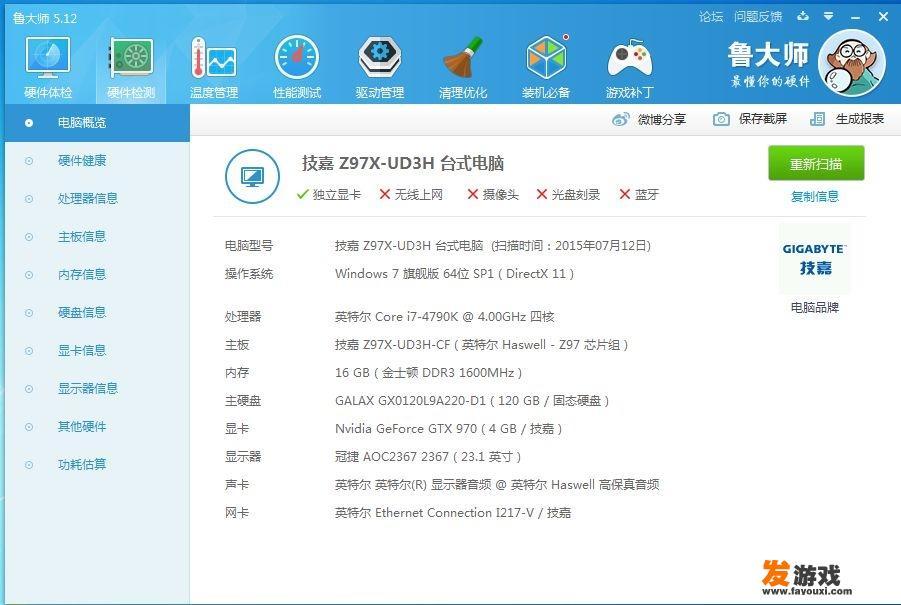Select 电脑概览 in the sidebar
901x605 pixels.
(x=97, y=122)
